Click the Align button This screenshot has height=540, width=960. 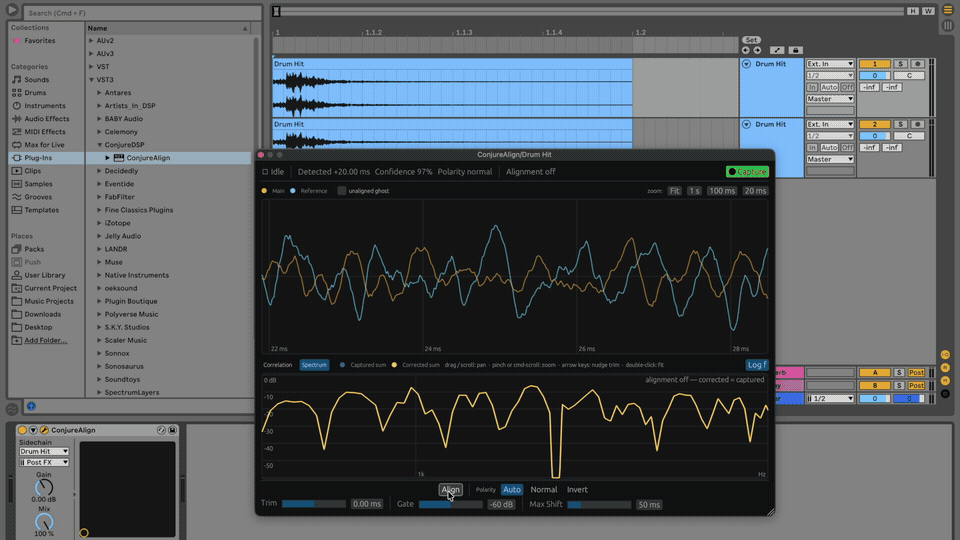pos(450,490)
